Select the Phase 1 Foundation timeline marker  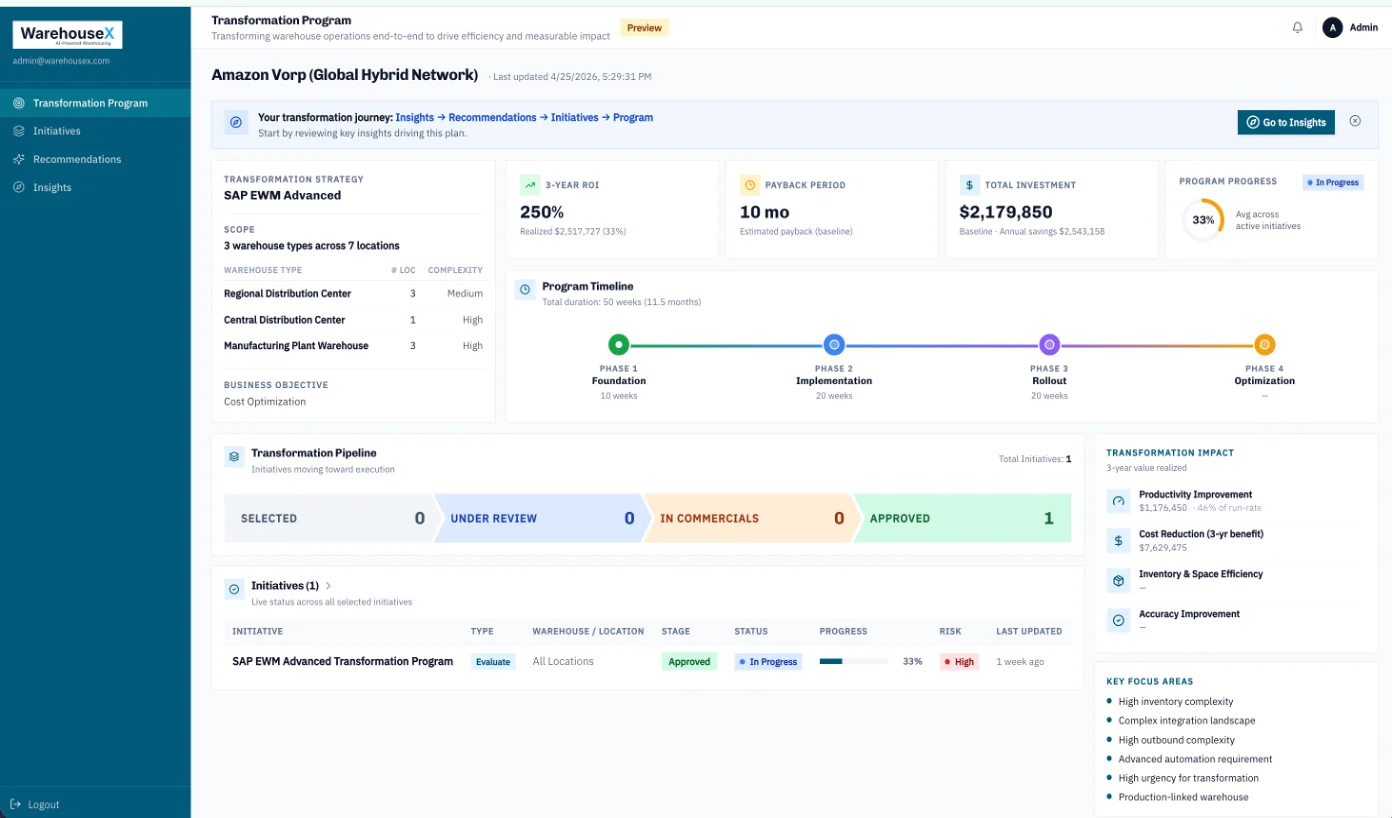click(x=619, y=345)
